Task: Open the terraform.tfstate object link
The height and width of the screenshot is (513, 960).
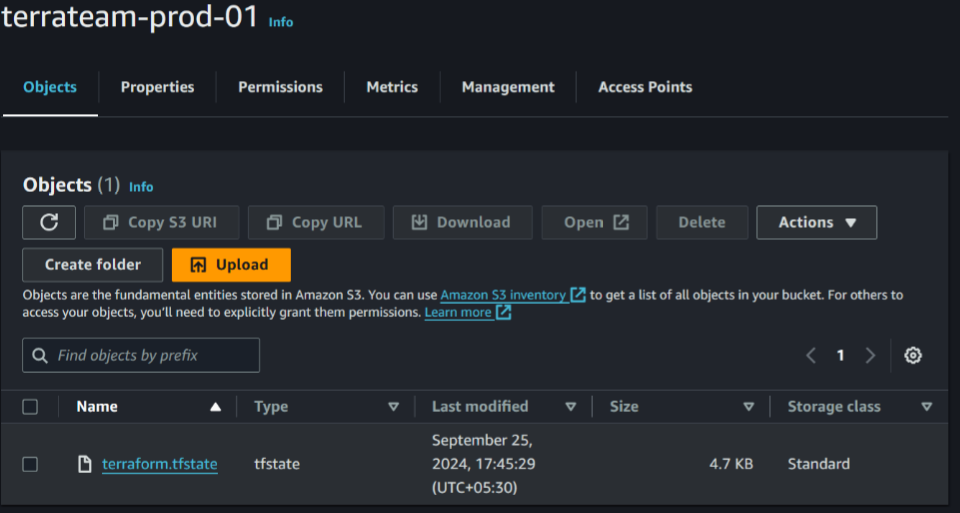Action: (x=160, y=464)
